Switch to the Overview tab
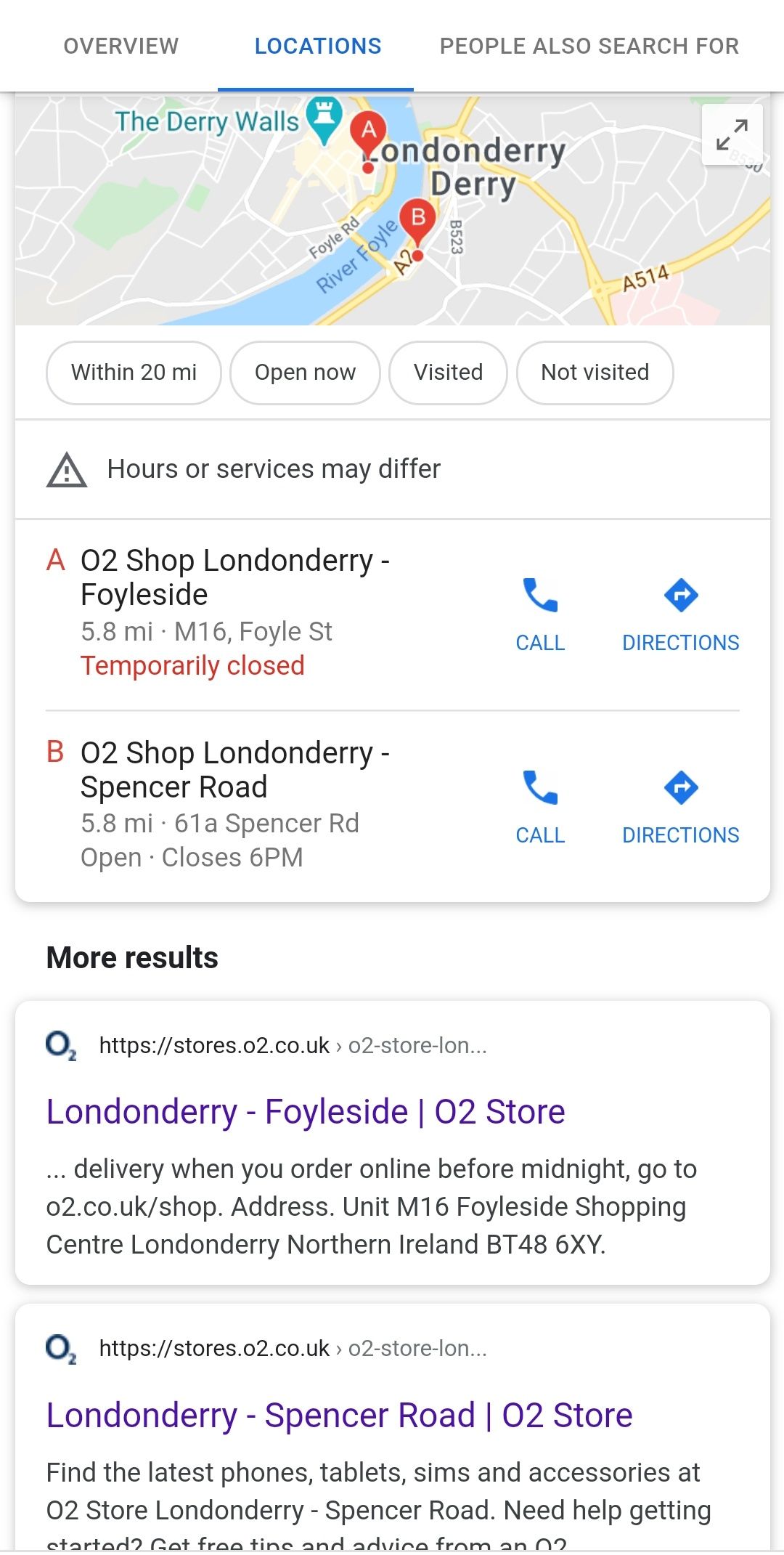 tap(121, 46)
